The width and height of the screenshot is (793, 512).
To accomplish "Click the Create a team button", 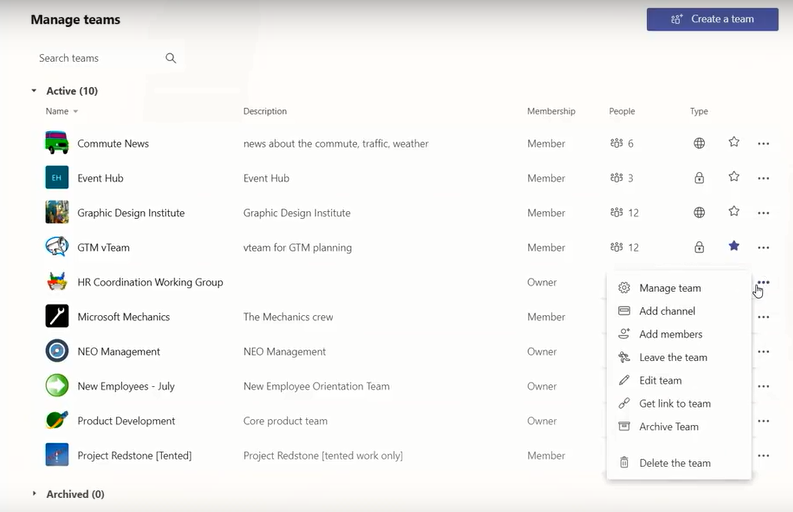I will click(x=712, y=19).
